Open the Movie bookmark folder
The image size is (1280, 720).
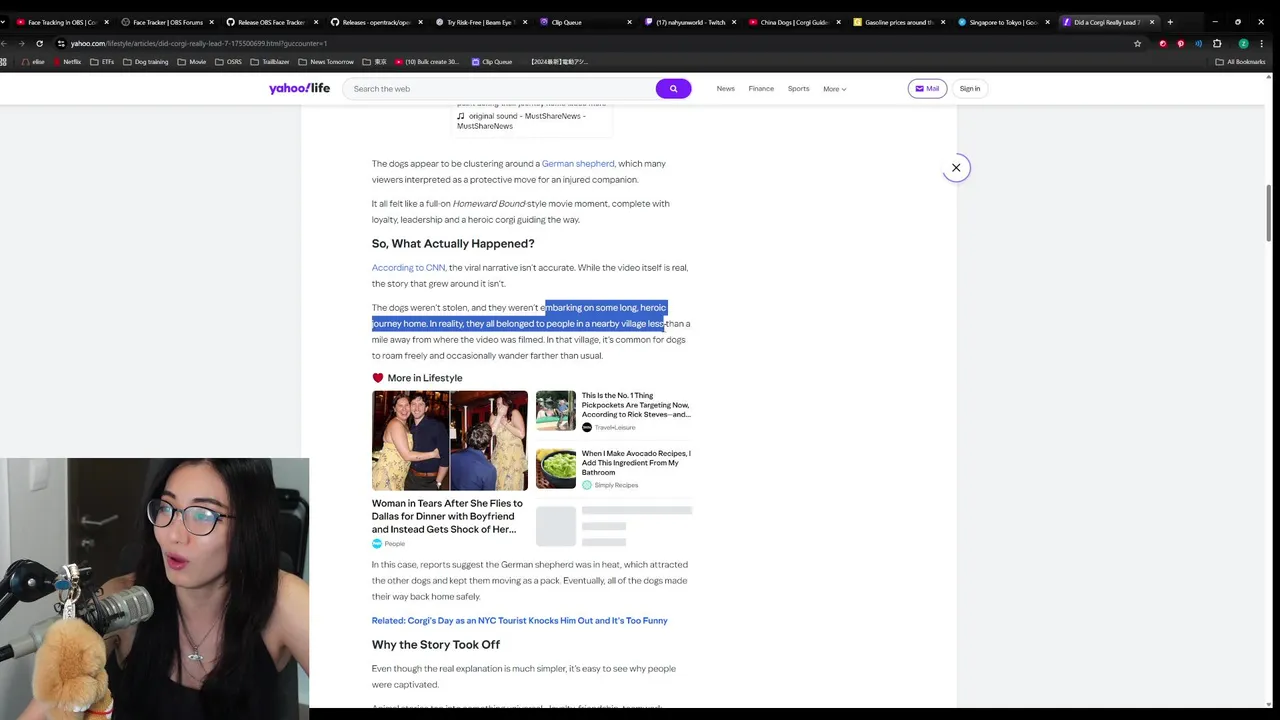point(192,62)
